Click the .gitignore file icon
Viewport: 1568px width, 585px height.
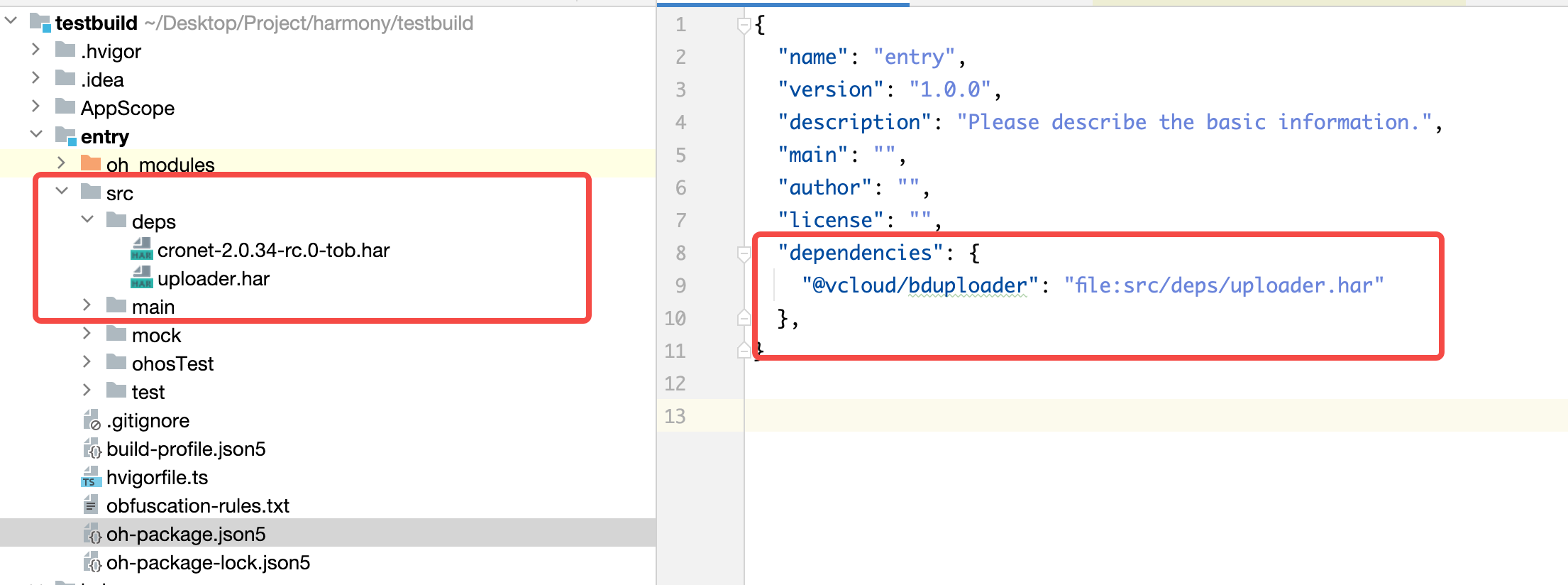coord(92,420)
